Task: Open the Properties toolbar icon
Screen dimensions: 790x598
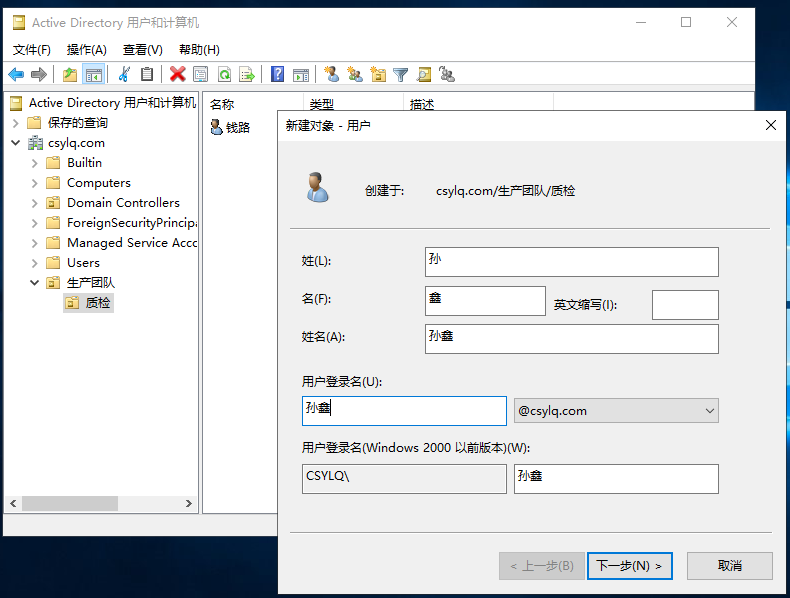Action: pyautogui.click(x=201, y=75)
